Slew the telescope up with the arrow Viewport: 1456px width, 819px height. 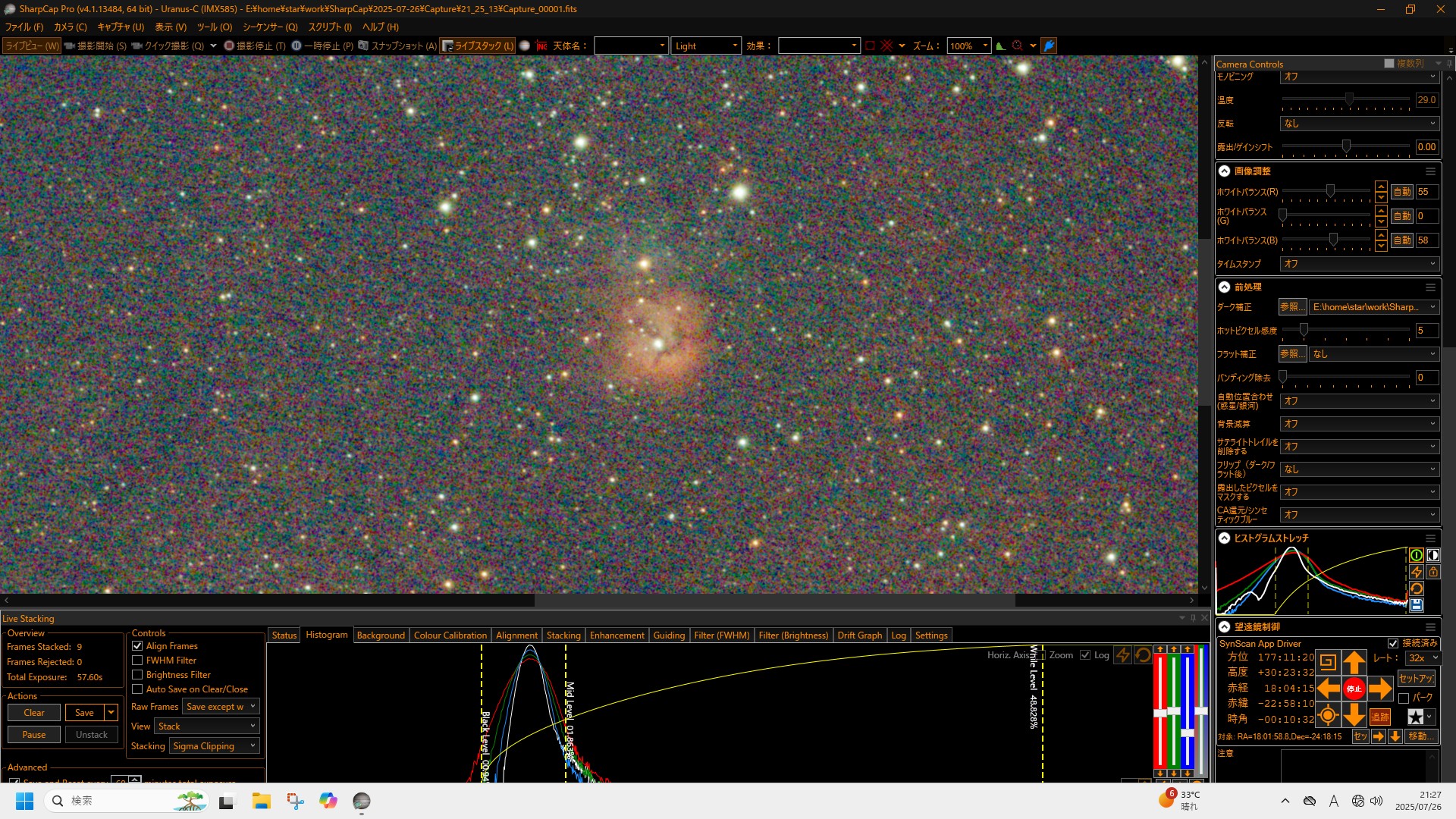[x=1354, y=662]
